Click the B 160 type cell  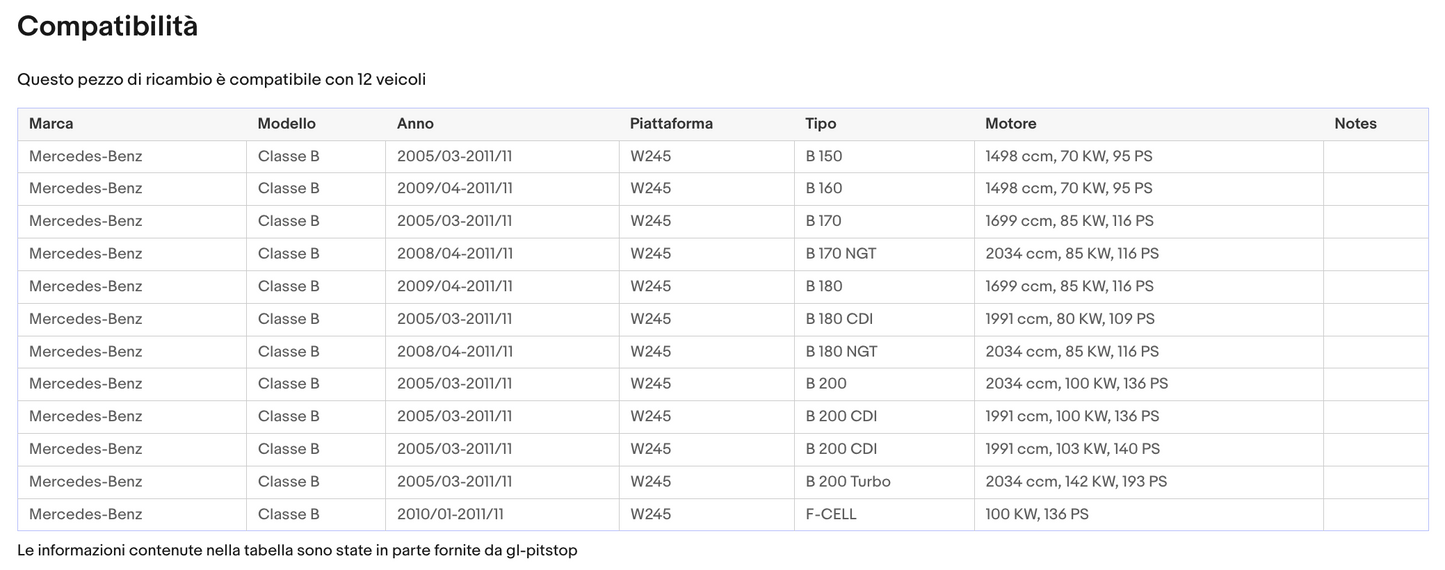click(824, 189)
